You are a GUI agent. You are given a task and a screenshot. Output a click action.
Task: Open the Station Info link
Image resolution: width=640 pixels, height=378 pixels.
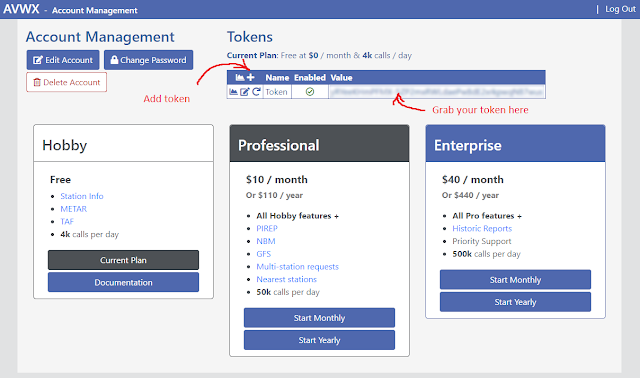82,196
